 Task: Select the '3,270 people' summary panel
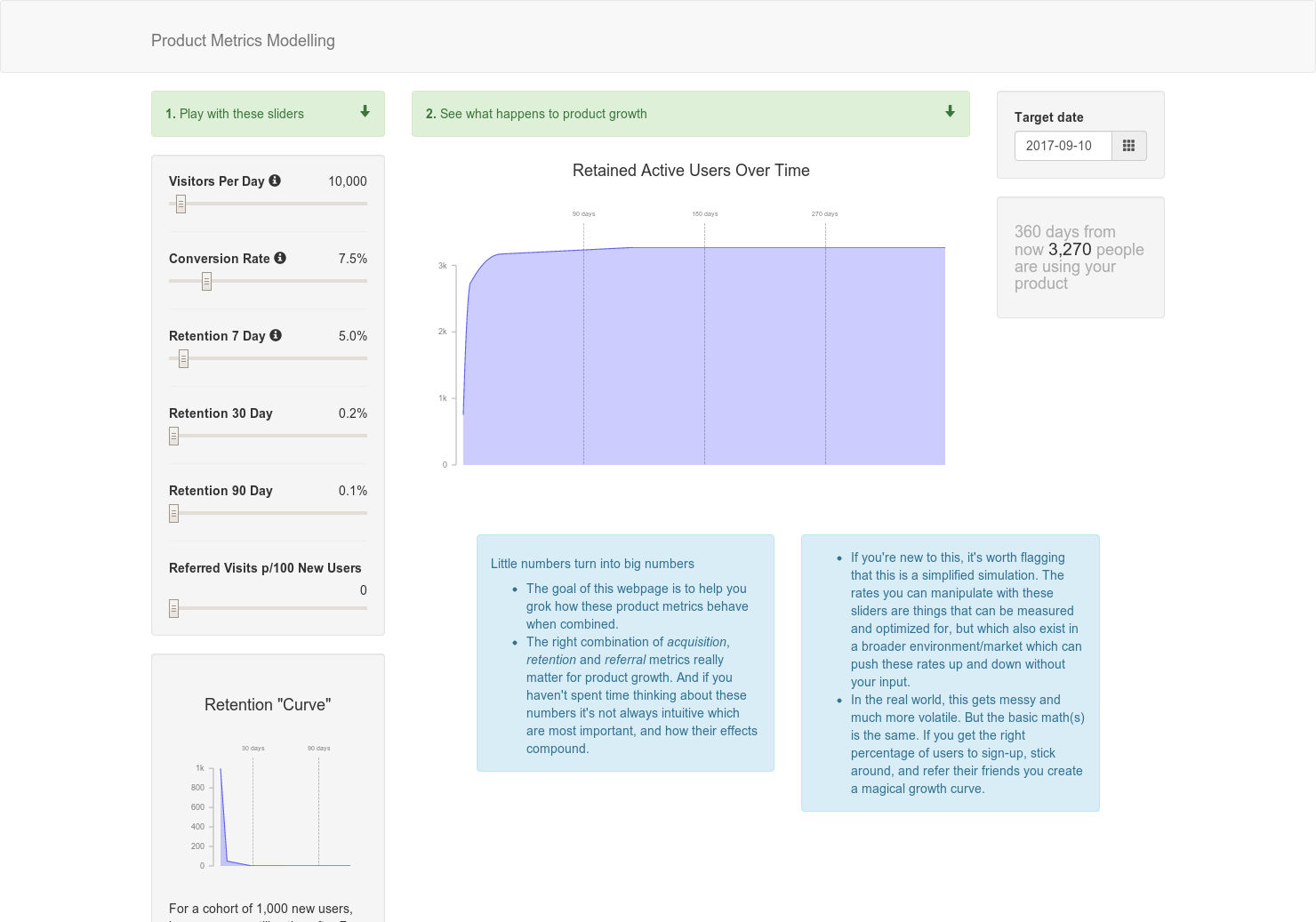click(x=1079, y=258)
